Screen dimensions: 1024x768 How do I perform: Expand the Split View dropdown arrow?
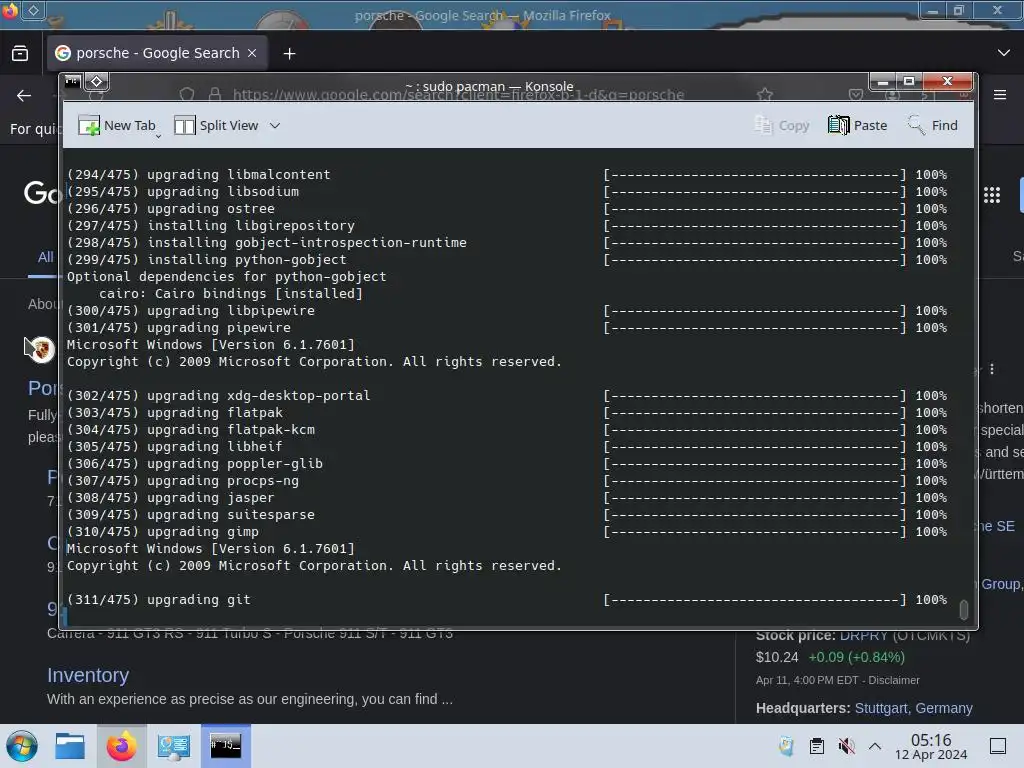coord(275,125)
